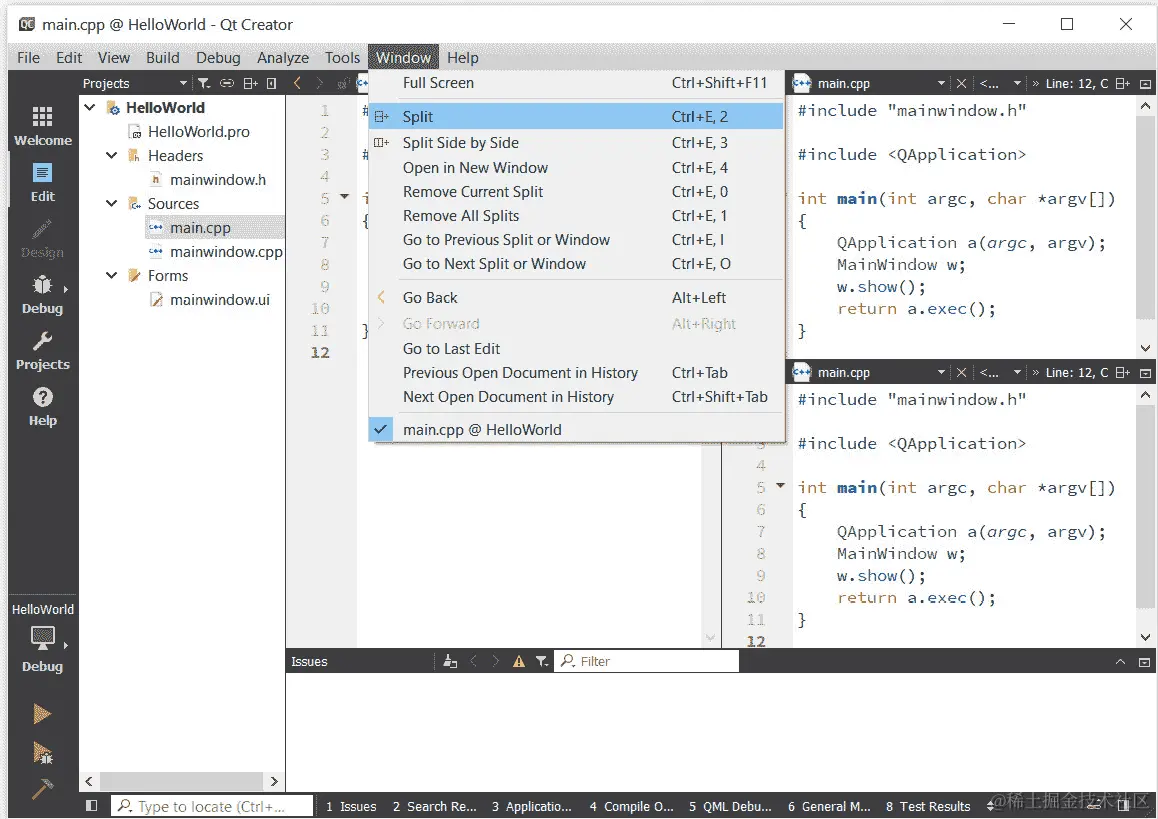Run the project with green arrow
Screen dimensions: 1158x819
pos(42,713)
